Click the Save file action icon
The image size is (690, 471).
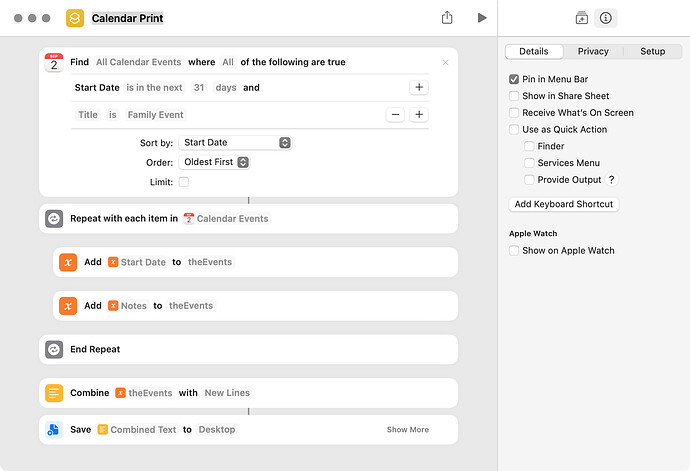[x=54, y=430]
